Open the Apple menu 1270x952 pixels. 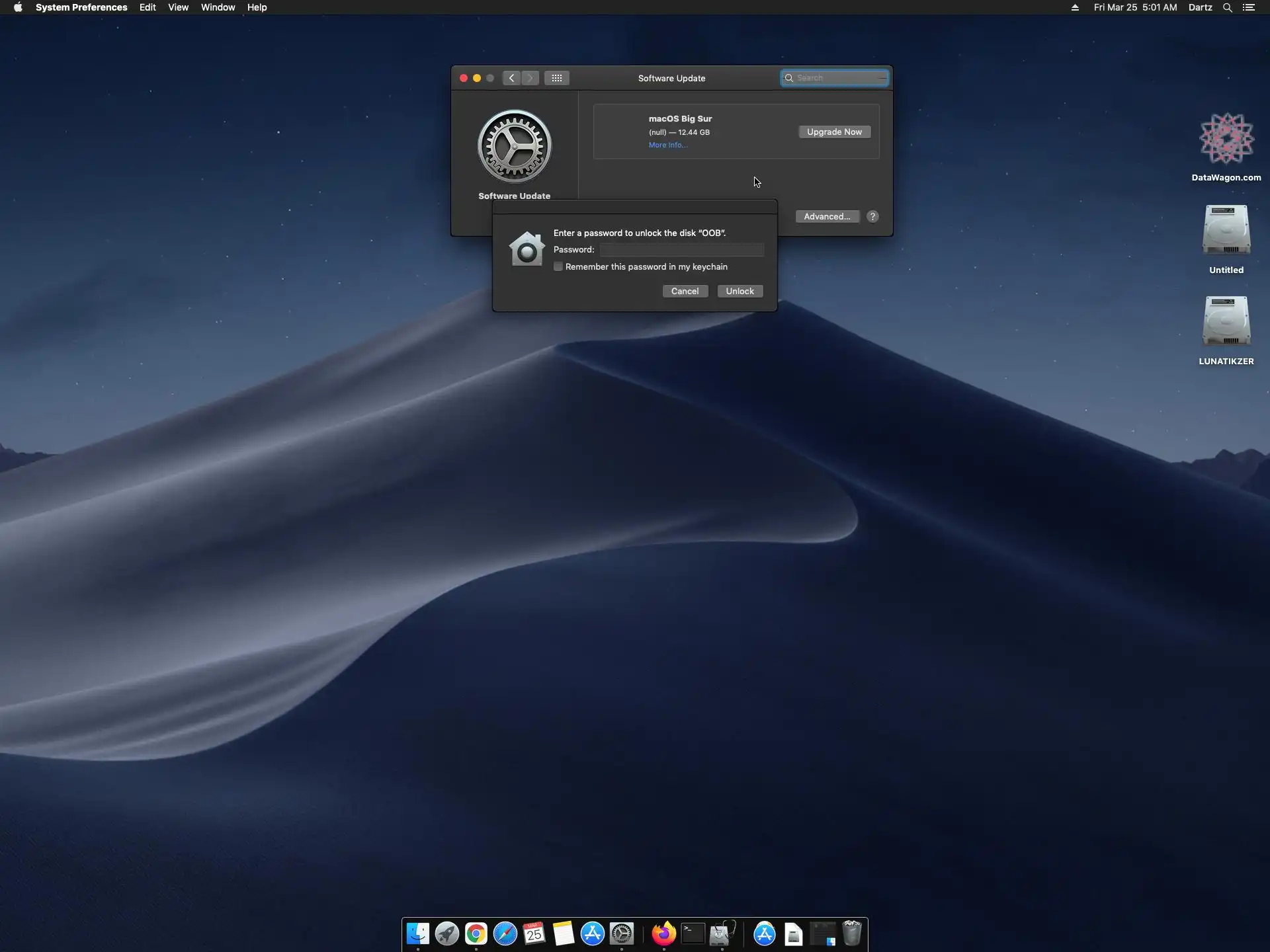[18, 7]
